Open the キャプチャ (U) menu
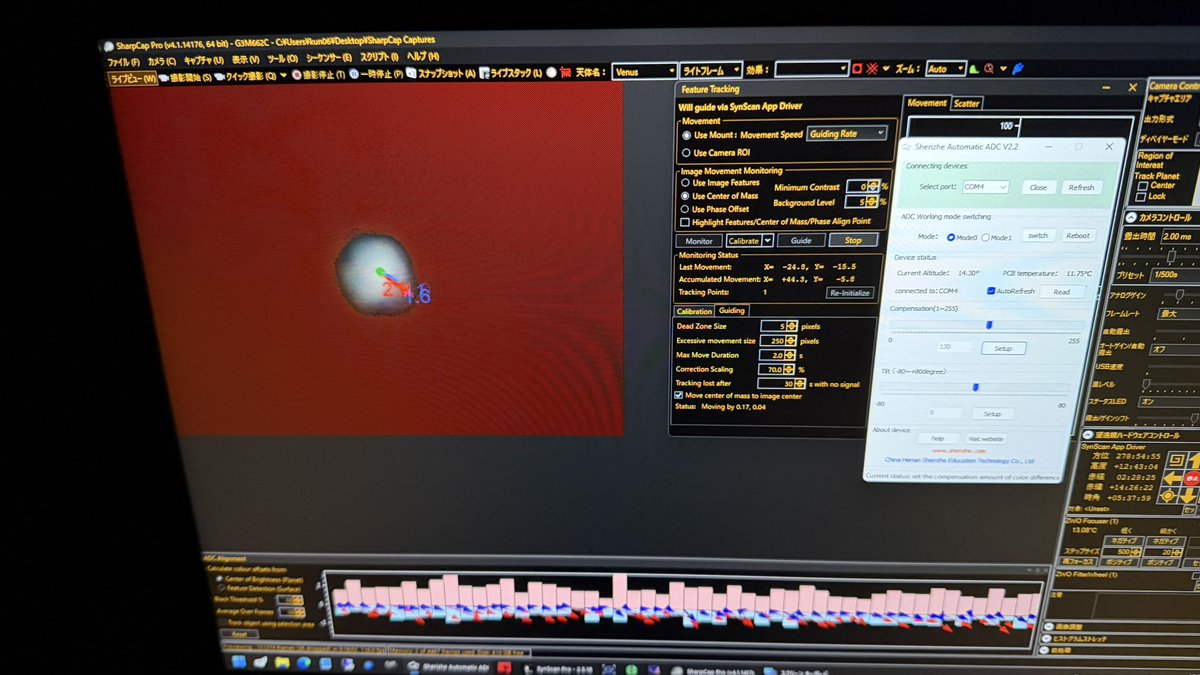 point(206,59)
